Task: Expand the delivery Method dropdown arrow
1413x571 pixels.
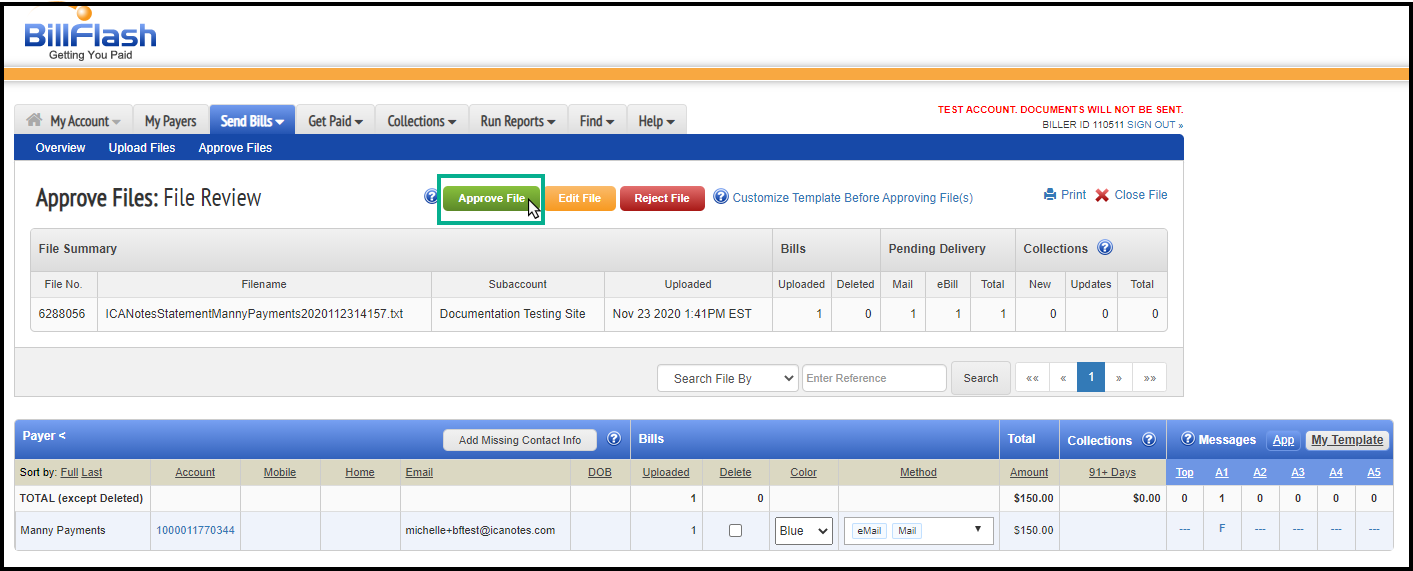Action: point(977,530)
